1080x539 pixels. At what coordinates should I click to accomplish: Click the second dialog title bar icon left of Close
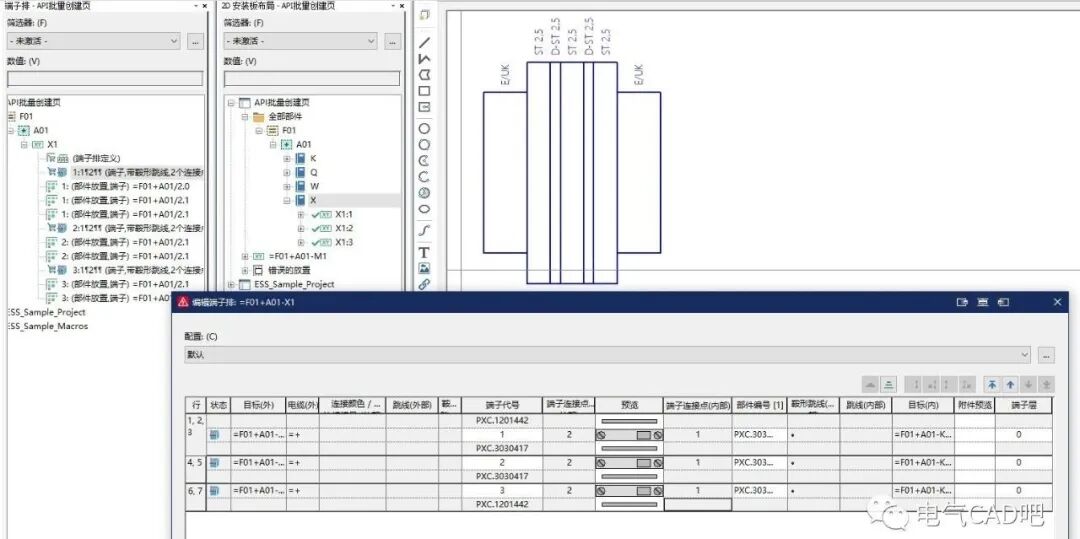pyautogui.click(x=983, y=302)
